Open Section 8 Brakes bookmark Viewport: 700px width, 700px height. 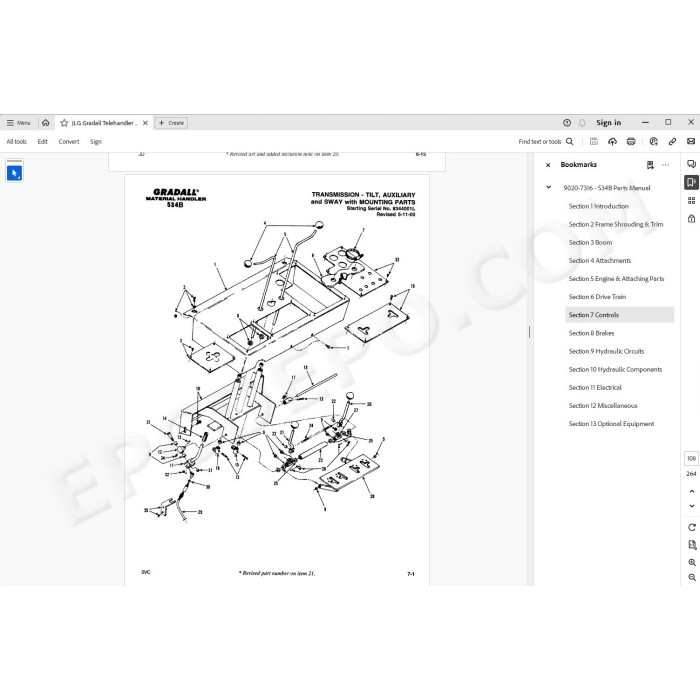(x=591, y=333)
